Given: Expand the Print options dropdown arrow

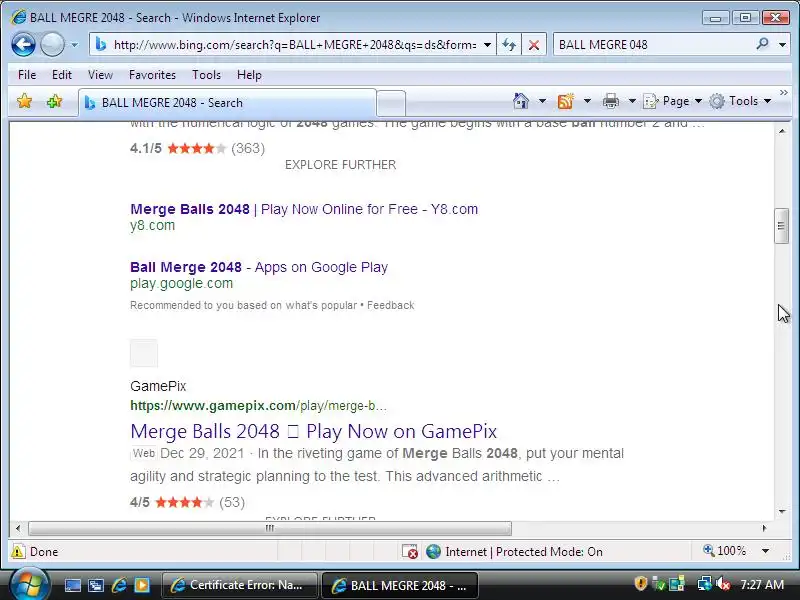Looking at the screenshot, I should coord(632,101).
